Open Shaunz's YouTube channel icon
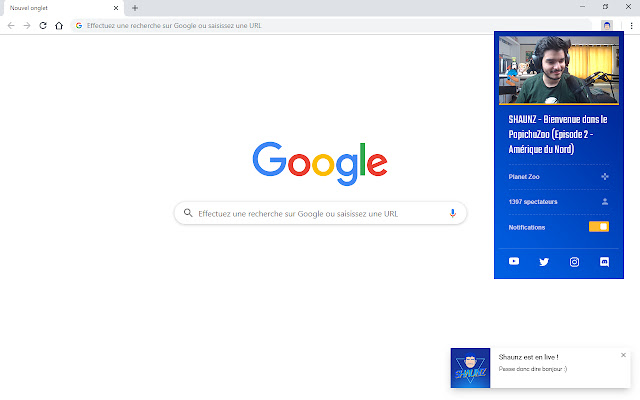 (x=514, y=261)
